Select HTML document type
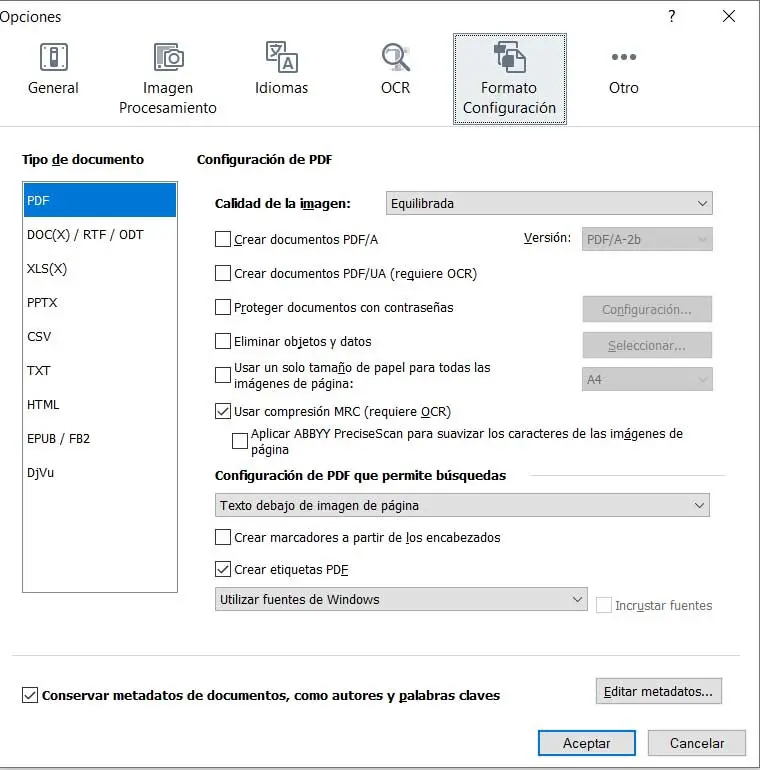Viewport: 760px width, 770px height. pyautogui.click(x=100, y=404)
